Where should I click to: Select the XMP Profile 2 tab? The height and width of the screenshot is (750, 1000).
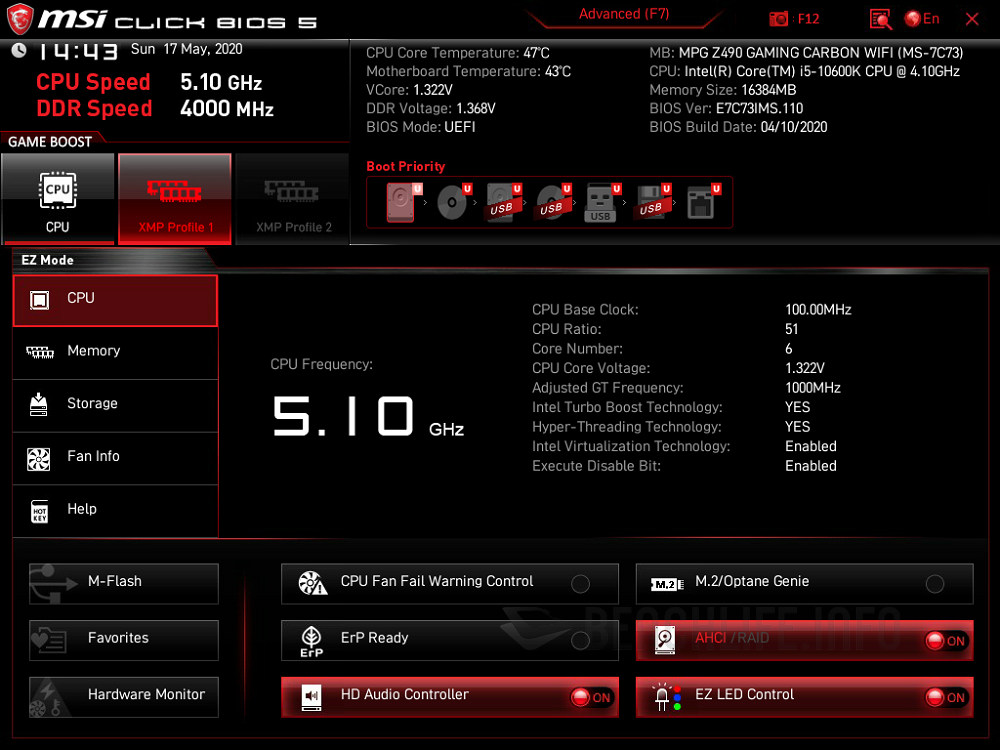coord(292,198)
